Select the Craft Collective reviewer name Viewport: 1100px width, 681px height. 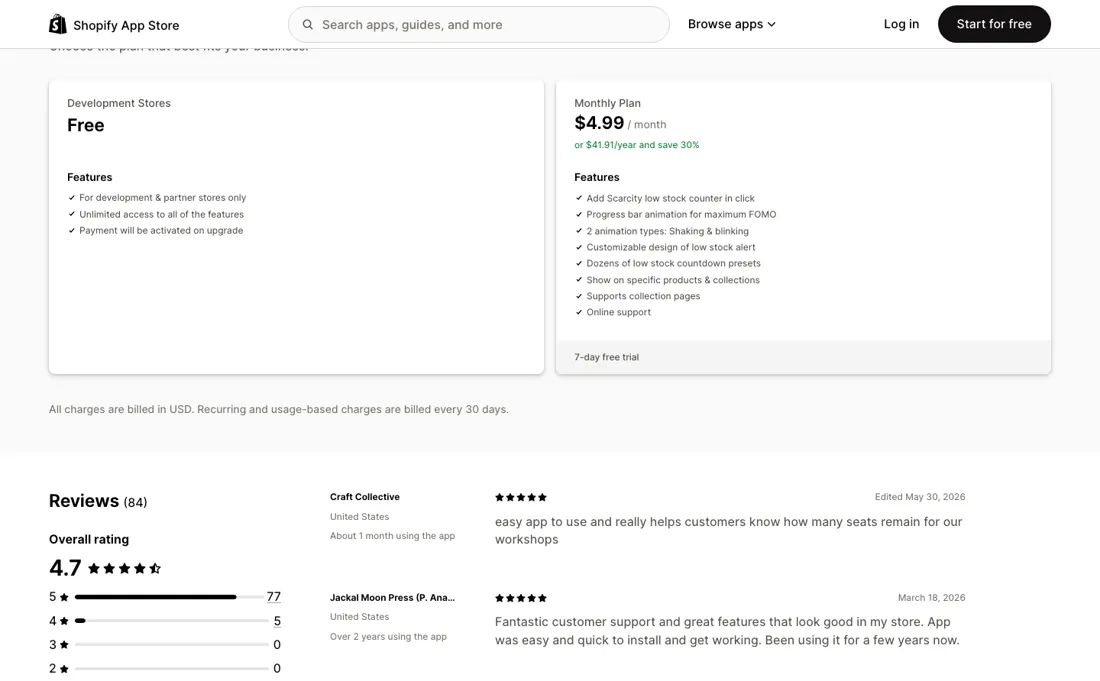click(365, 497)
